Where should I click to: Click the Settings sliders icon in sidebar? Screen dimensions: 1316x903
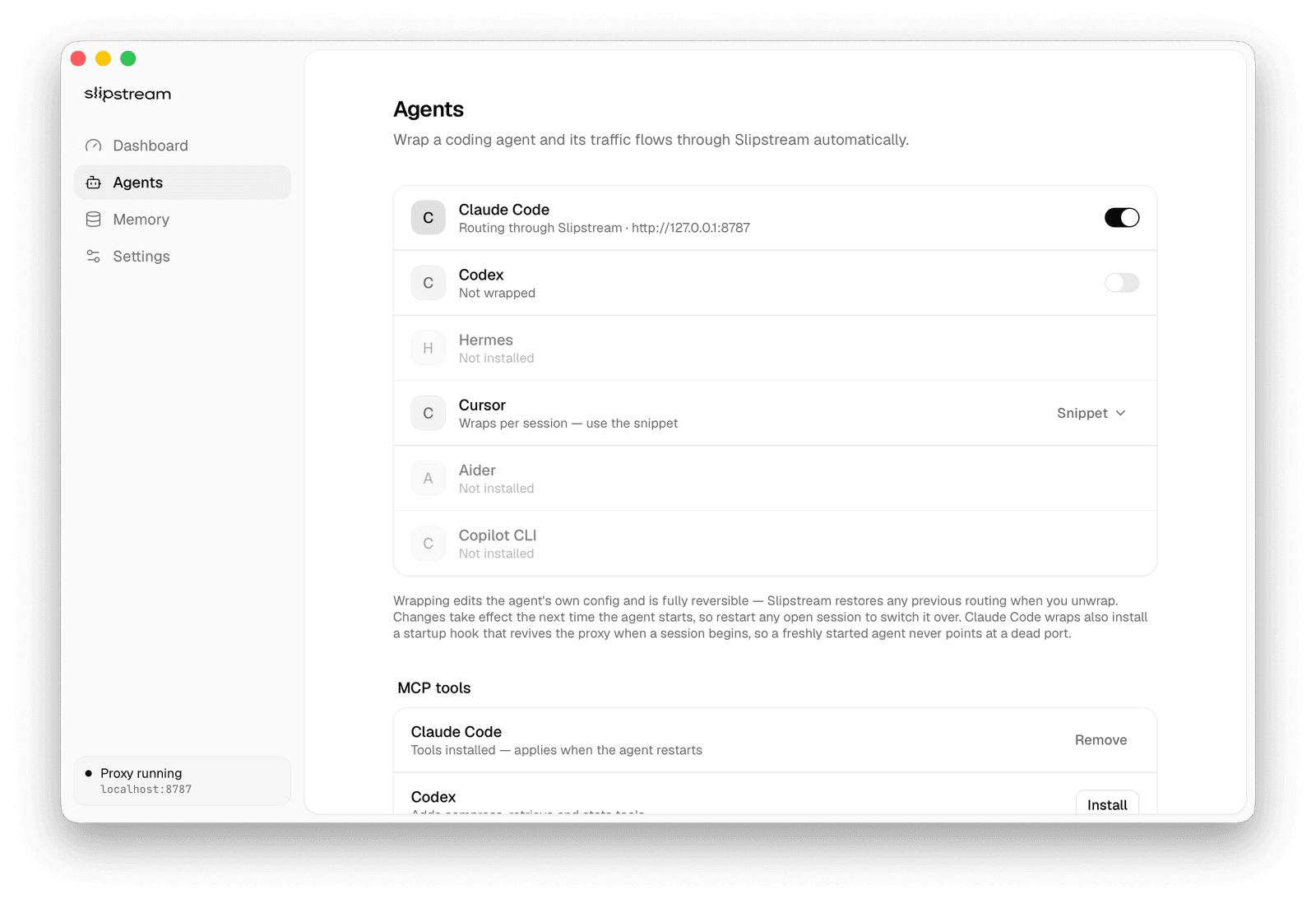point(94,257)
